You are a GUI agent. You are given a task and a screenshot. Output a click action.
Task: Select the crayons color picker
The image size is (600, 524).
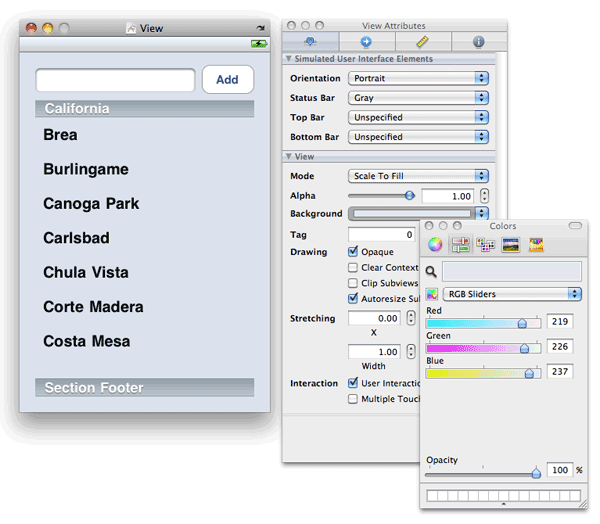click(536, 245)
